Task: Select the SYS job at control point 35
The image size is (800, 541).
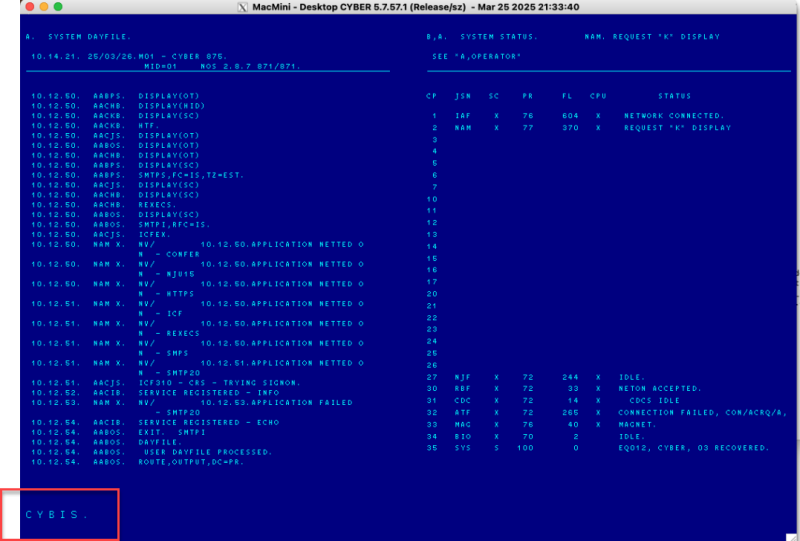Action: coord(463,448)
